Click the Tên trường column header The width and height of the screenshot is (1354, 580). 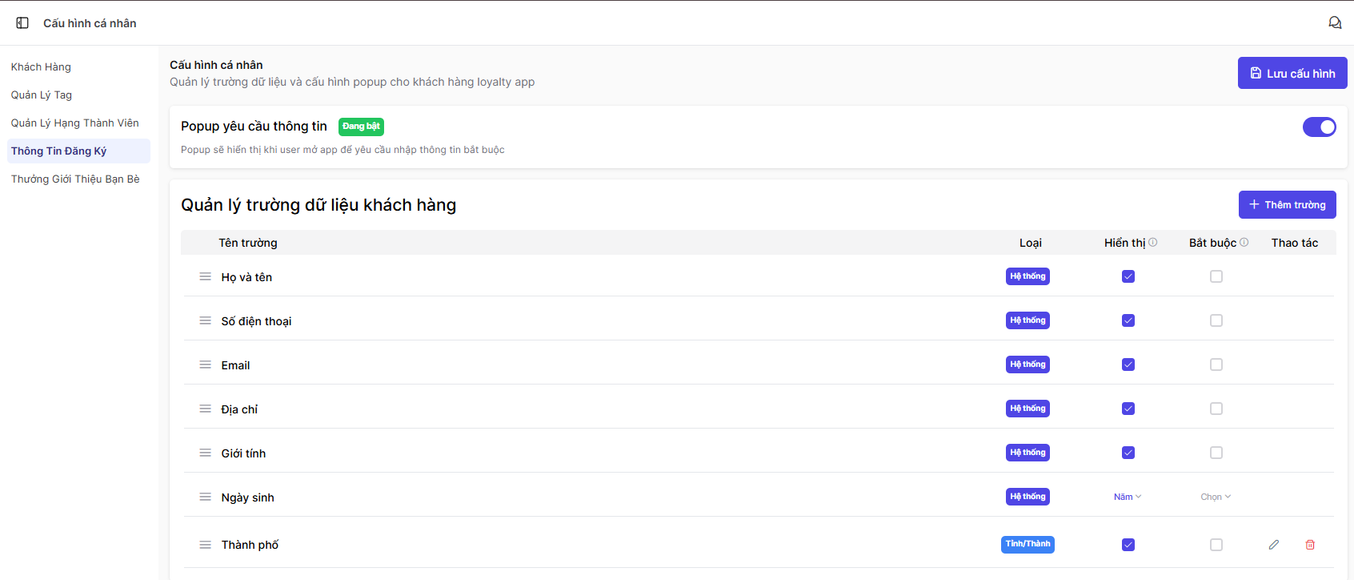pos(248,243)
